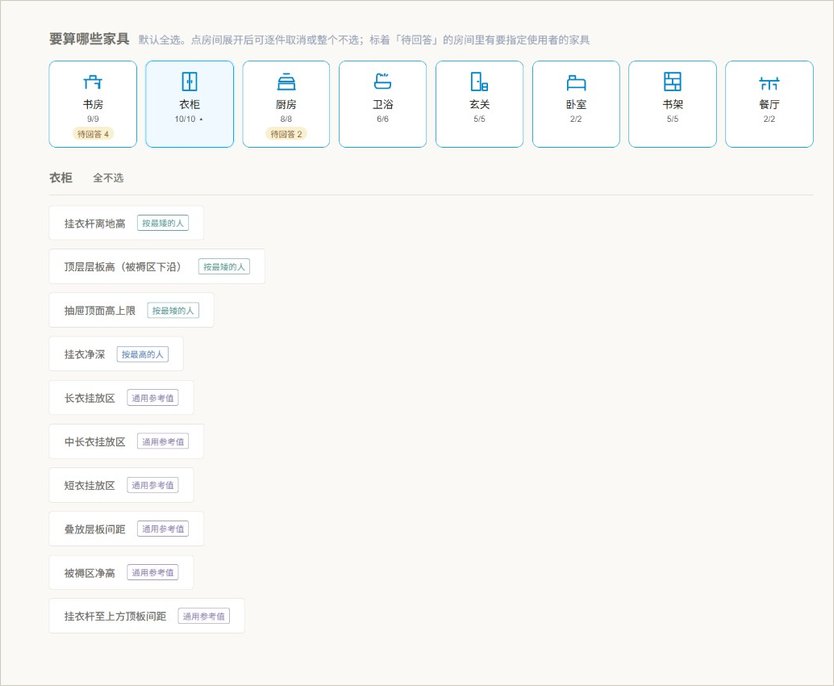The height and width of the screenshot is (686, 834).
Task: Expand the 玄关 furniture card
Action: (479, 104)
